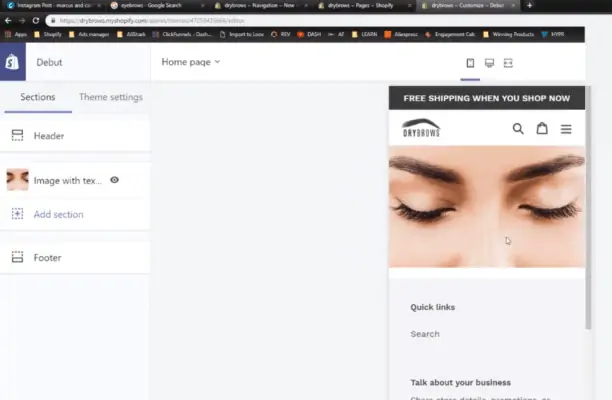Open the Header section settings
The height and width of the screenshot is (400, 612).
[x=75, y=136]
